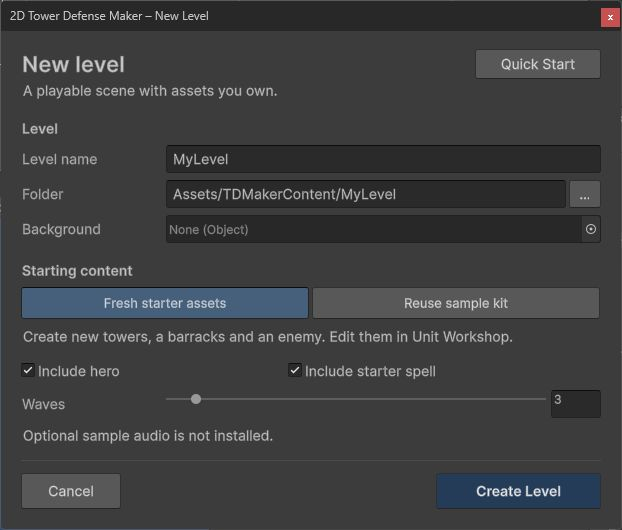
Task: Click the 'Waves' label
Action: (44, 404)
